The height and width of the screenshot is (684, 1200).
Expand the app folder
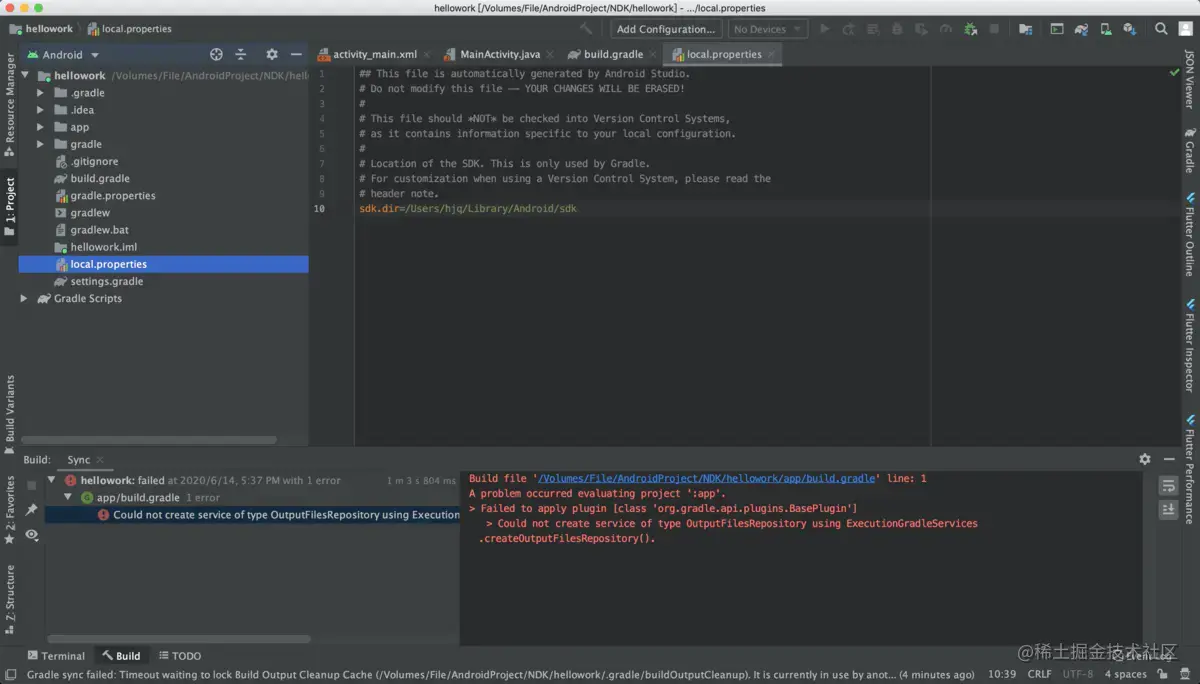(x=41, y=127)
